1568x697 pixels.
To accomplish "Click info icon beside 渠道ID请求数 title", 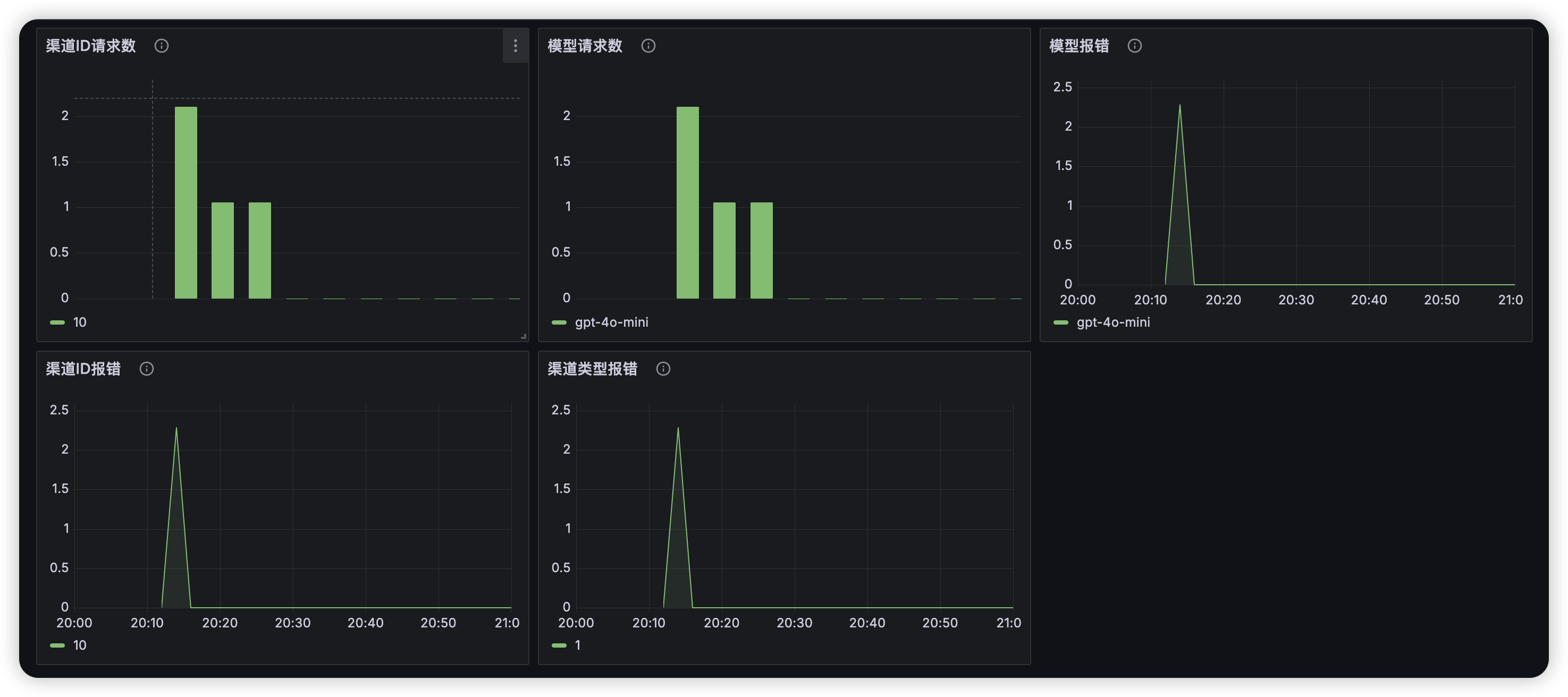I will [x=161, y=46].
